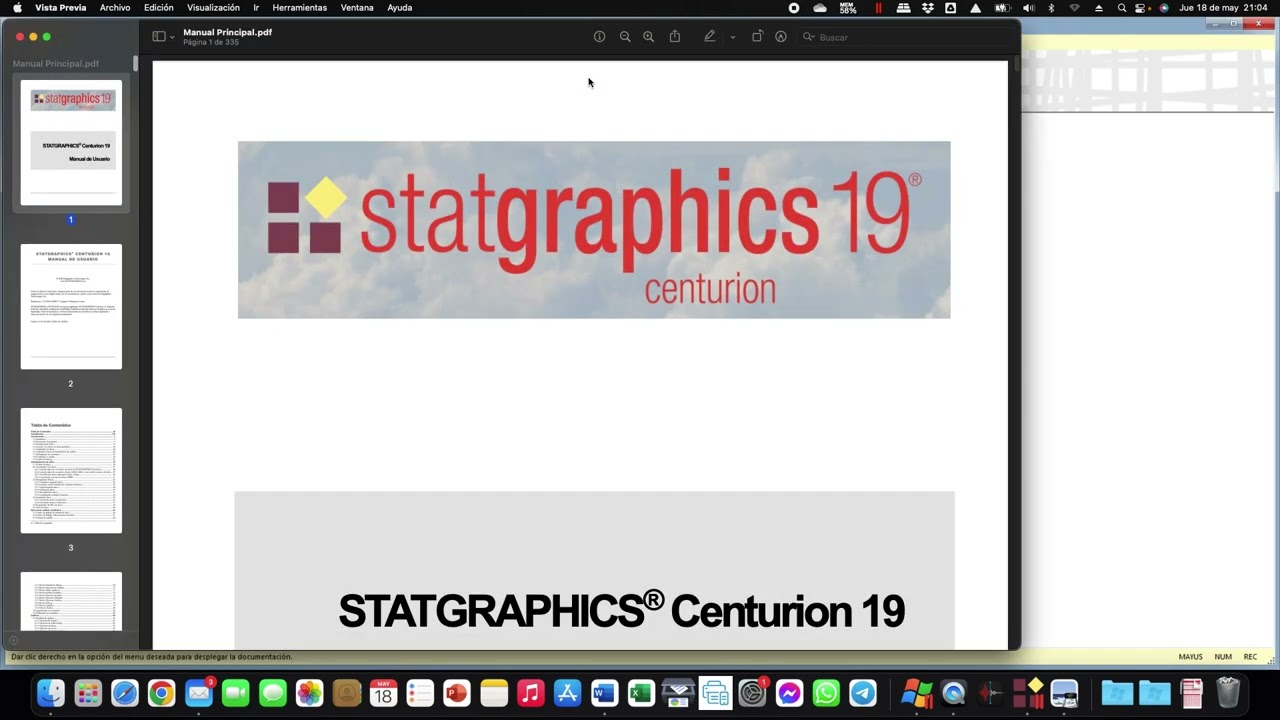Select the page 1 thumbnail

[x=71, y=143]
